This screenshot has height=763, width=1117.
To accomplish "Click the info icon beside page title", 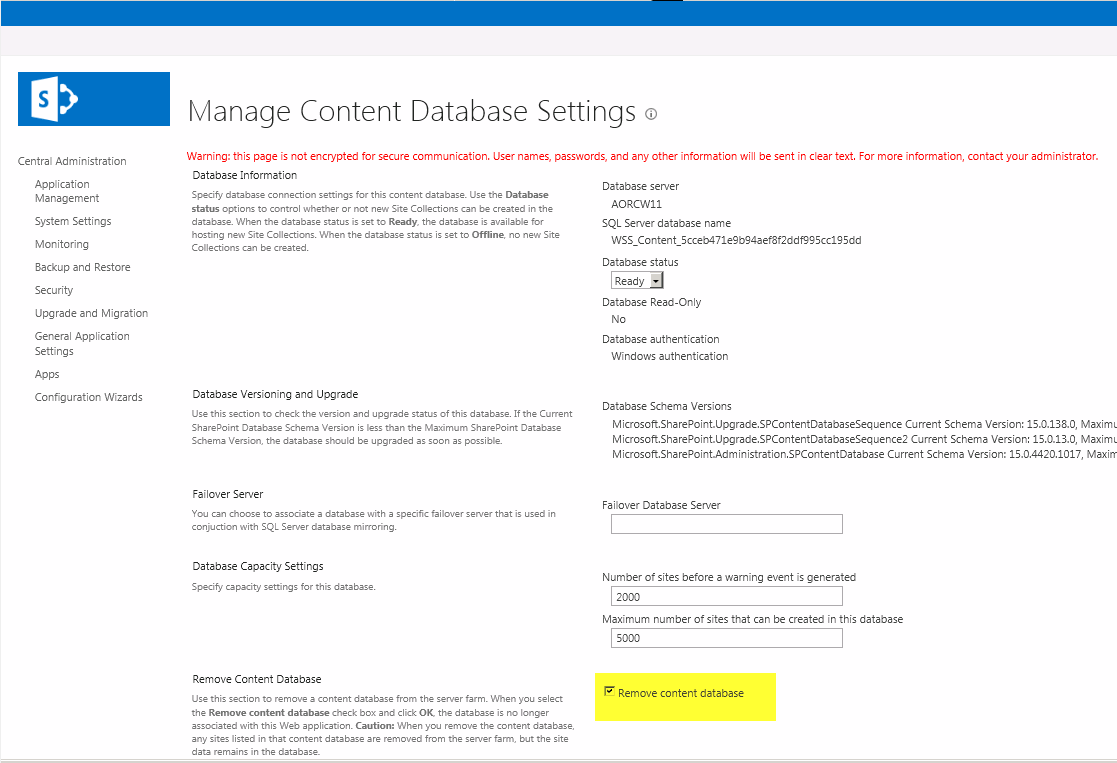I will click(x=651, y=114).
